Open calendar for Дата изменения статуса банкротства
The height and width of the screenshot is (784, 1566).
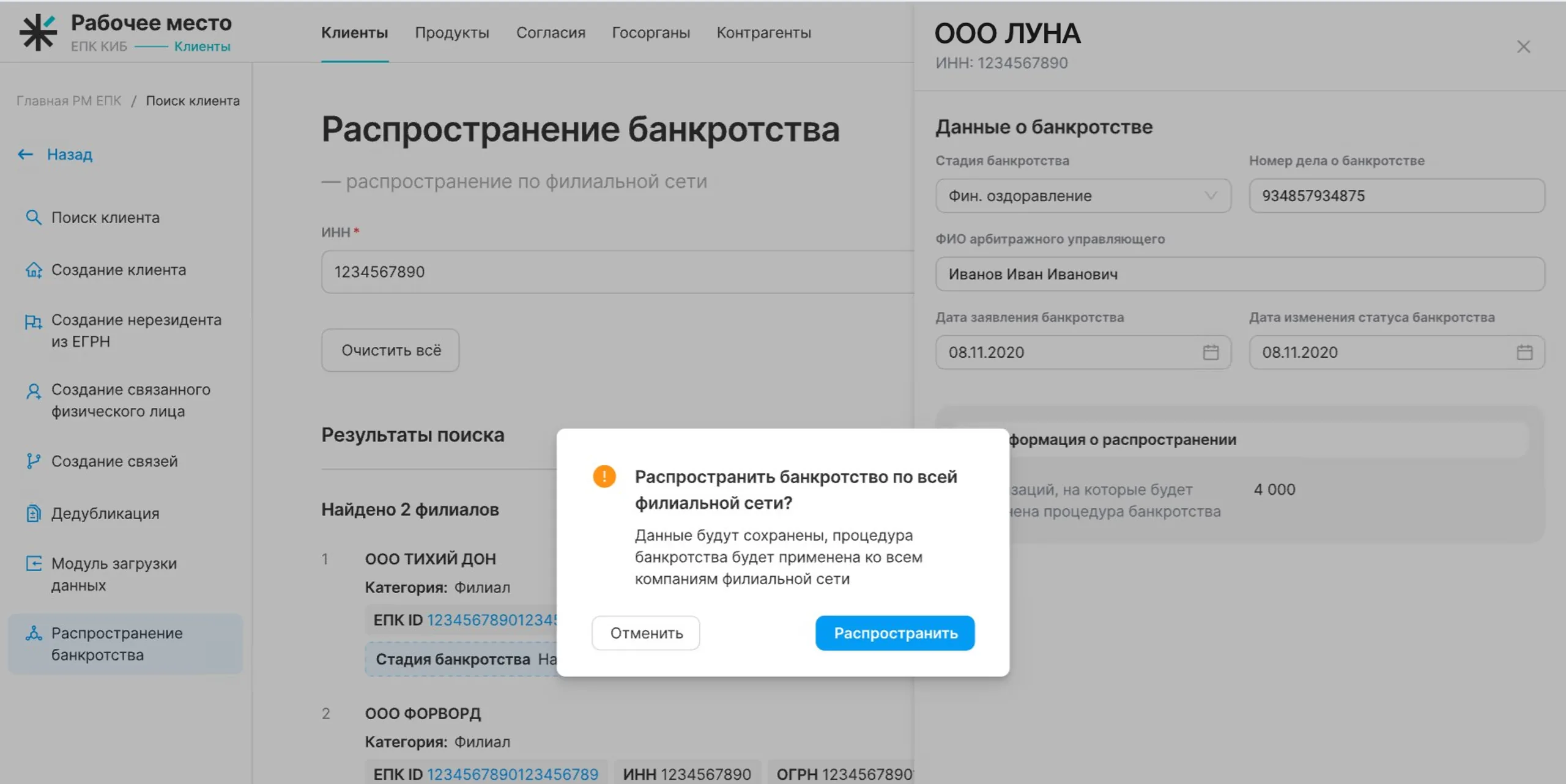pyautogui.click(x=1524, y=352)
